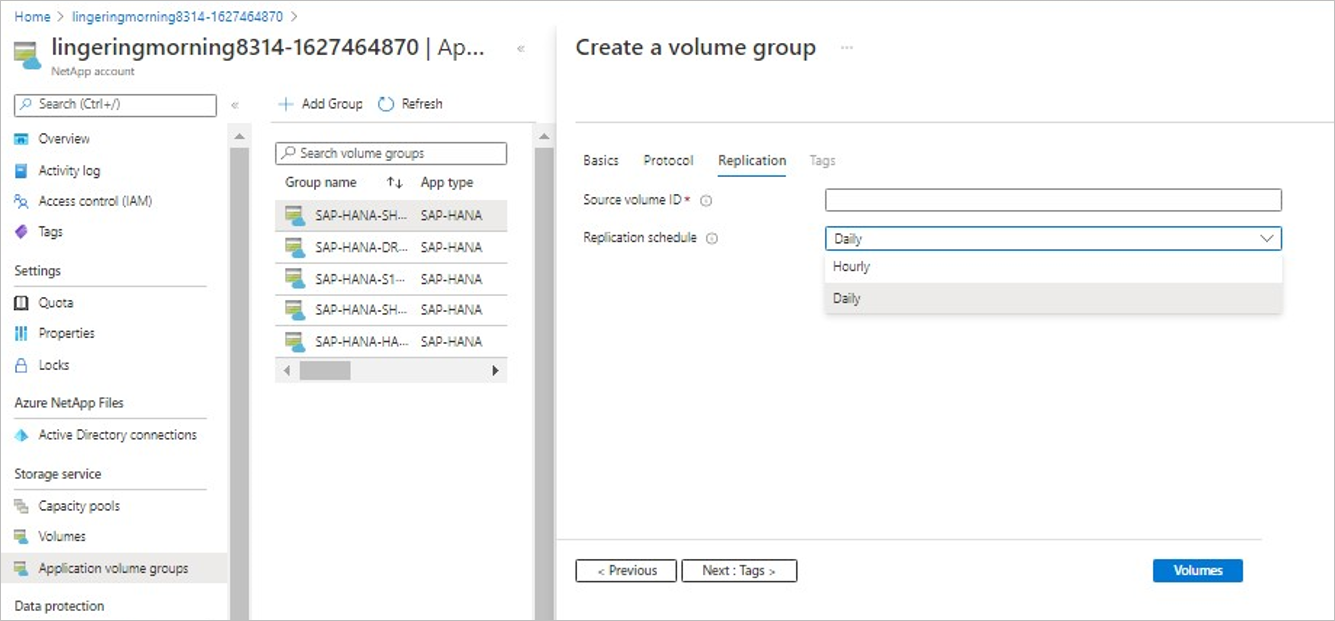
Task: Collapse the sidebar menu using chevron beside search
Action: point(235,105)
